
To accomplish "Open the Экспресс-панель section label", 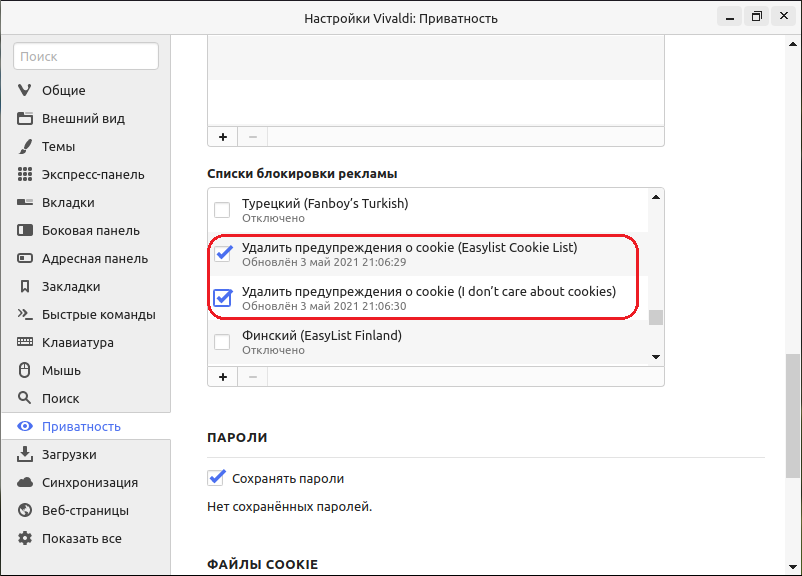I will 93,175.
